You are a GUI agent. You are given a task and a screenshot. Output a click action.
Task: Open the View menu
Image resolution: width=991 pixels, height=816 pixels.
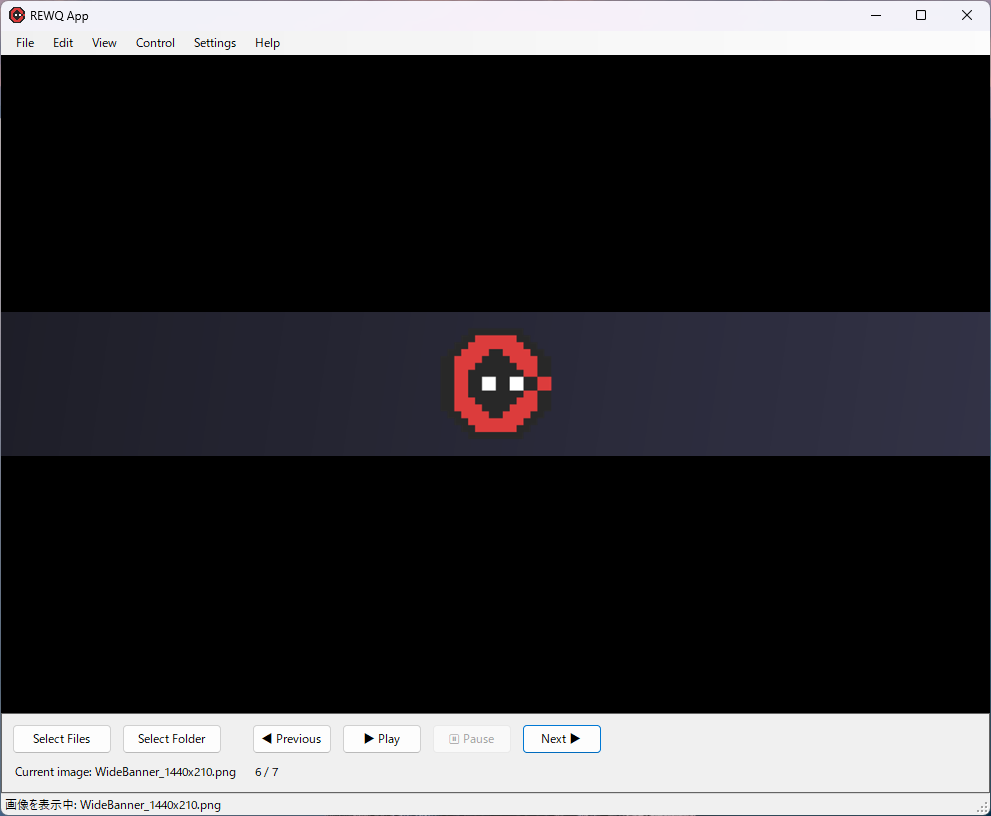104,43
